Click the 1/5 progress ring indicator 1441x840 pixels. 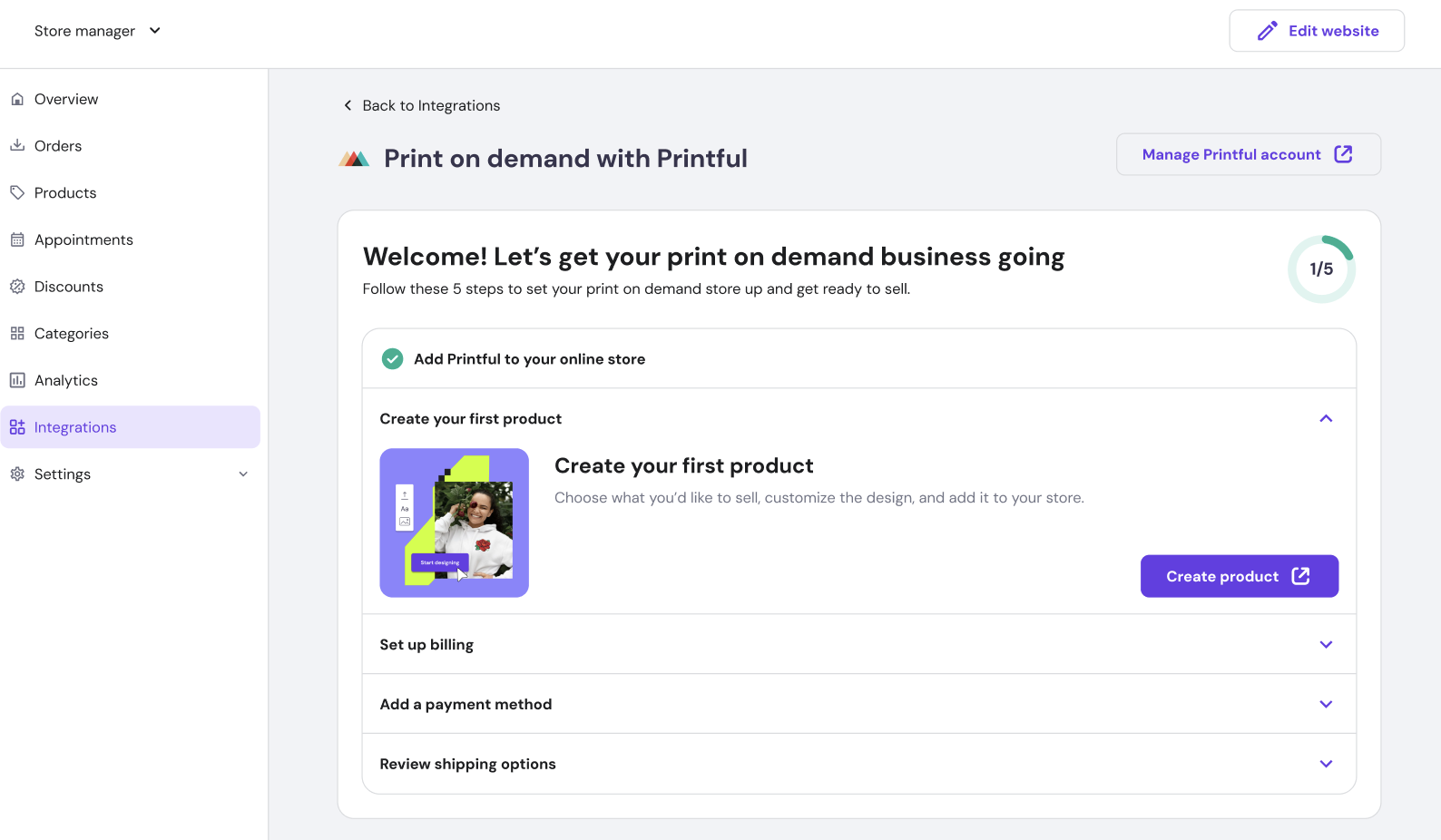(x=1321, y=269)
